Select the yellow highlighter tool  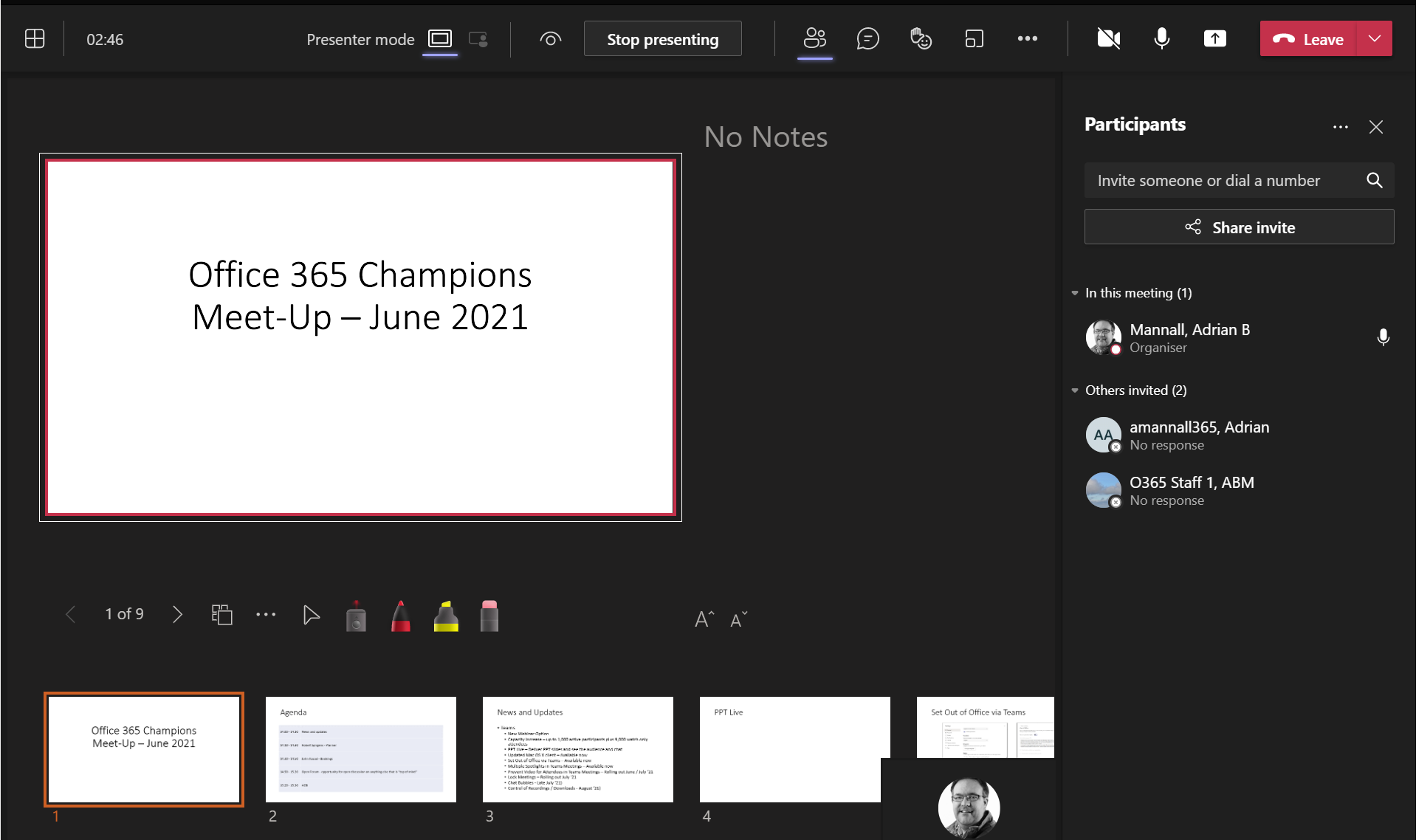tap(445, 615)
